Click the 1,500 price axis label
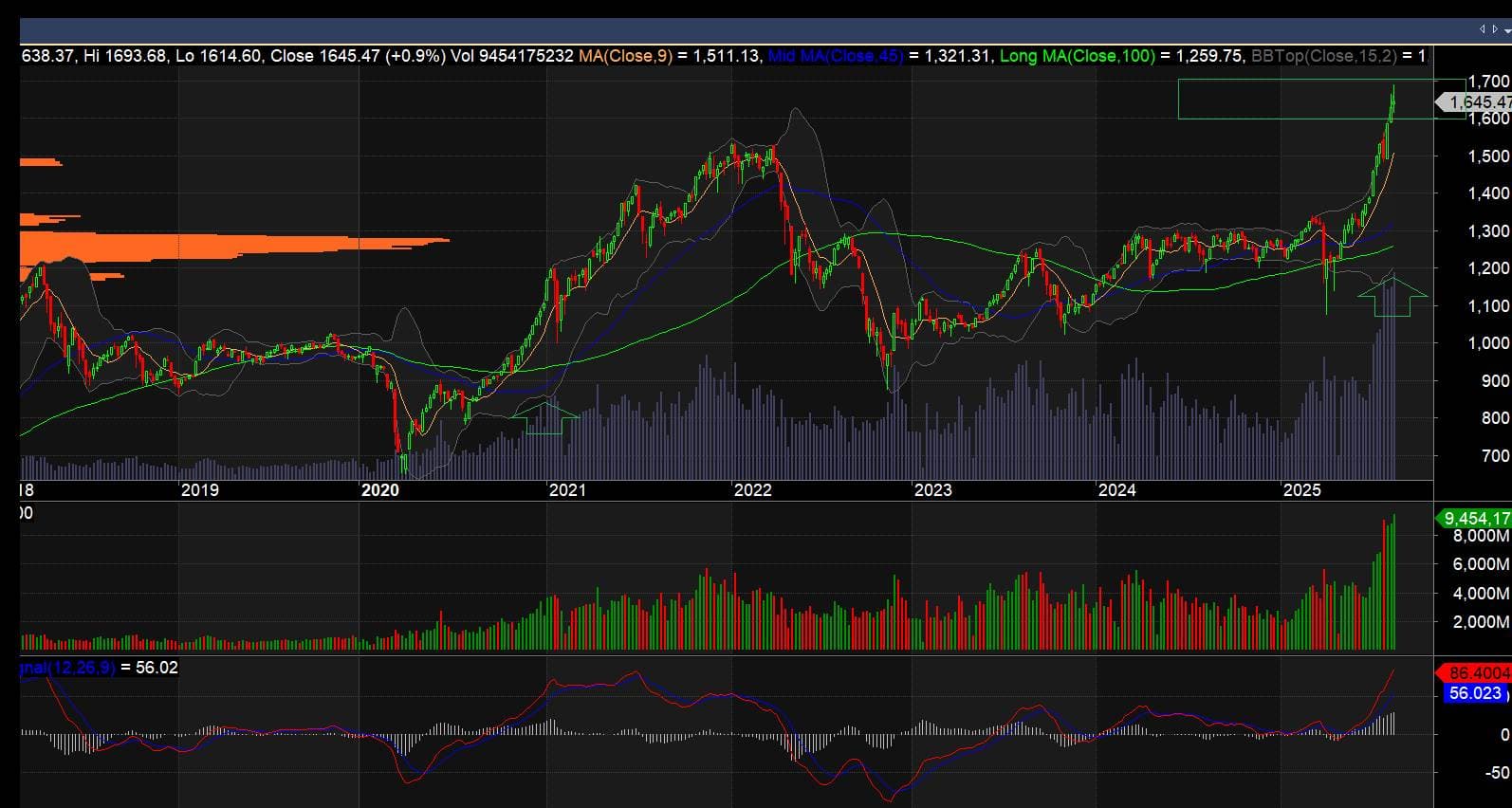1512x808 pixels. (1488, 156)
